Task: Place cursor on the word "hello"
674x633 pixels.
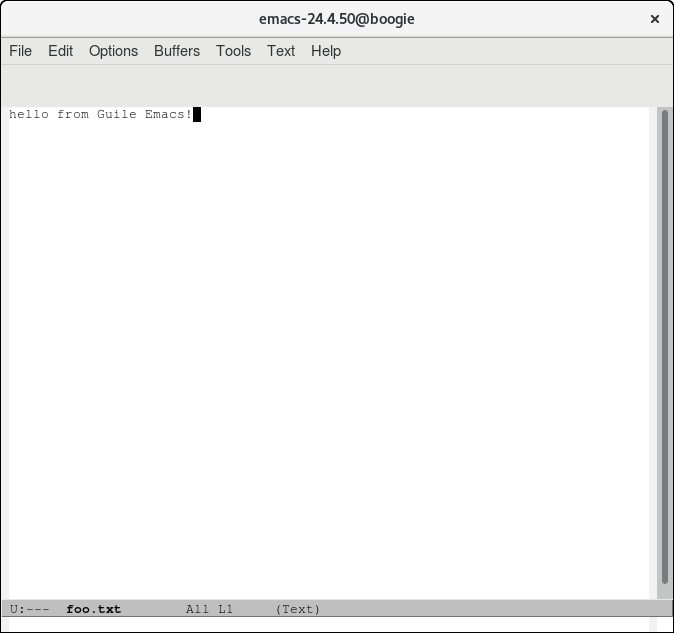Action: click(x=28, y=115)
